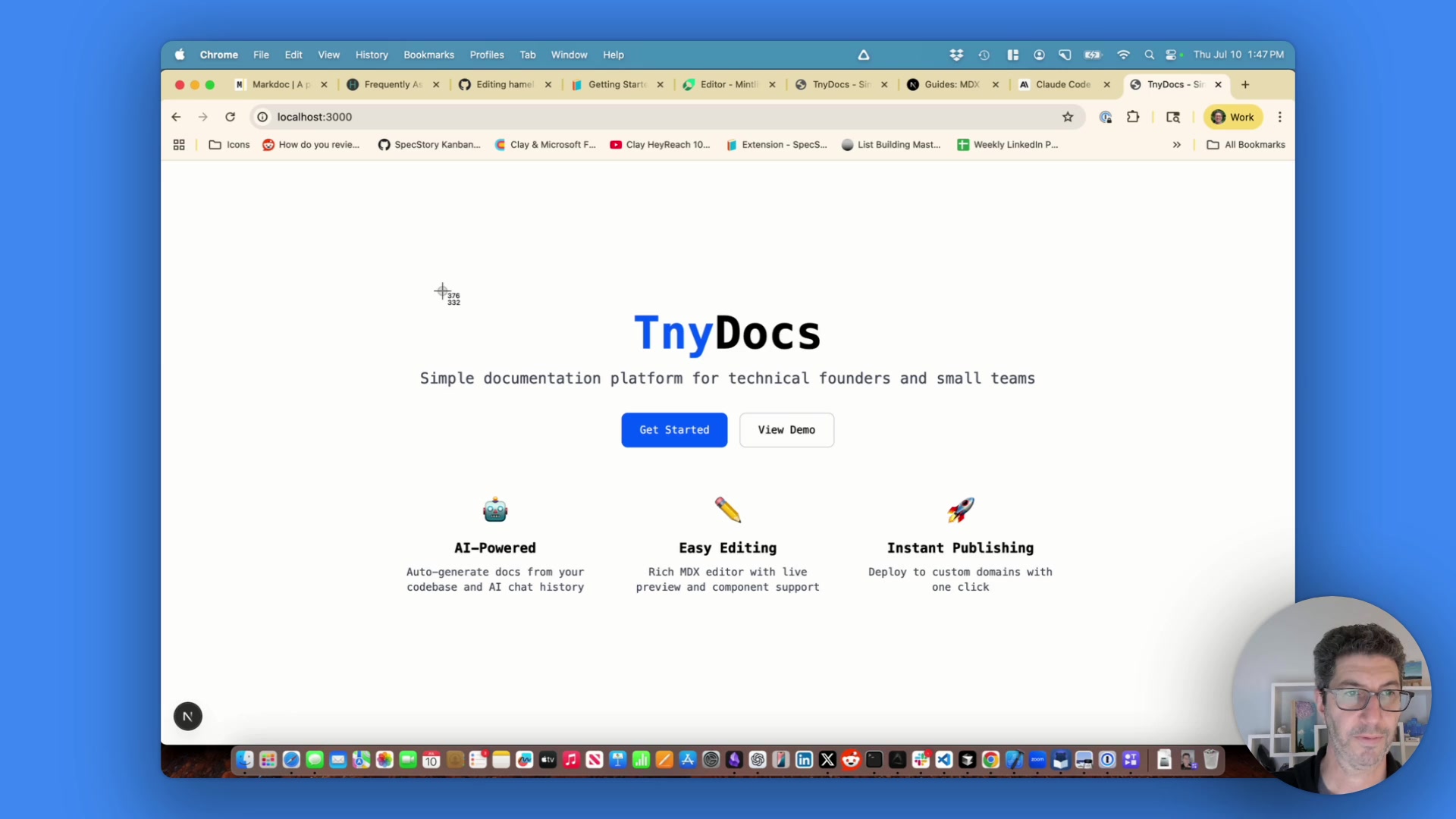Click the site information icon beside localhost
The image size is (1456, 819).
point(262,117)
